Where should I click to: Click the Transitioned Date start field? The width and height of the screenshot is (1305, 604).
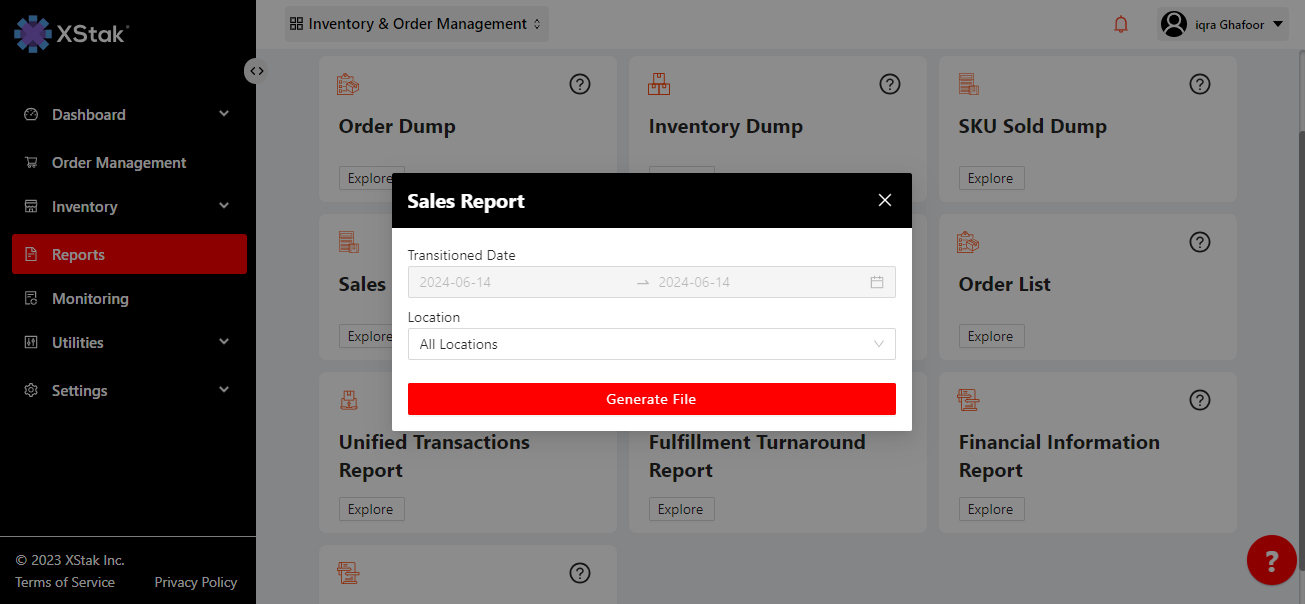(520, 282)
